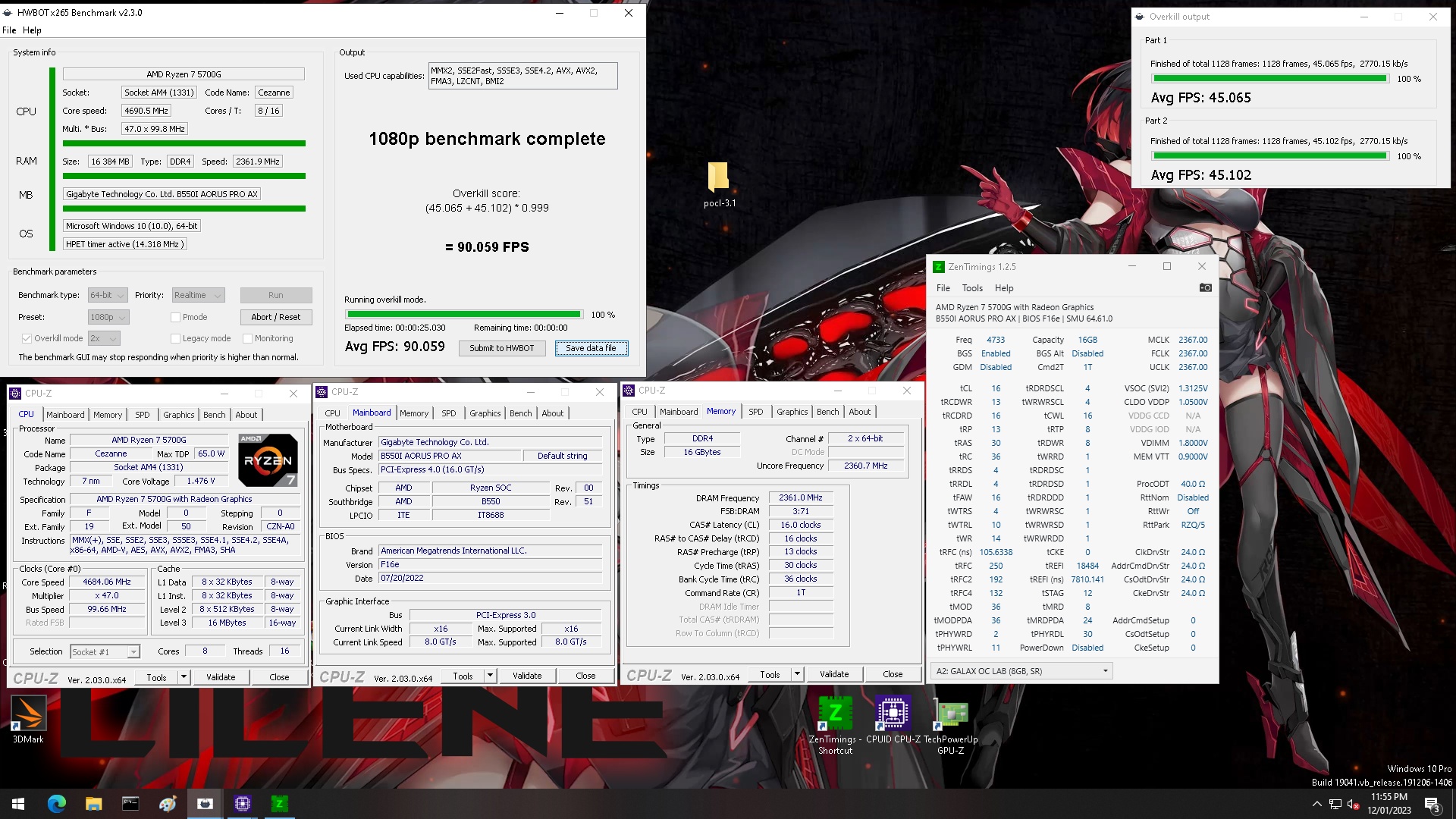Switch to SPD tab in CPU-Z Memory window
The width and height of the screenshot is (1456, 819).
point(756,412)
